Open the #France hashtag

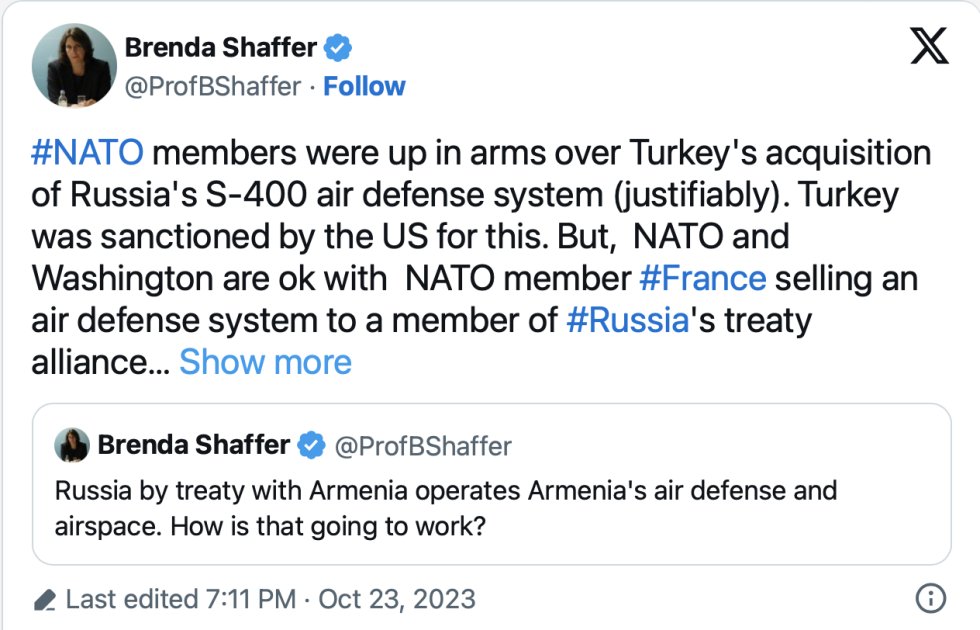(702, 279)
